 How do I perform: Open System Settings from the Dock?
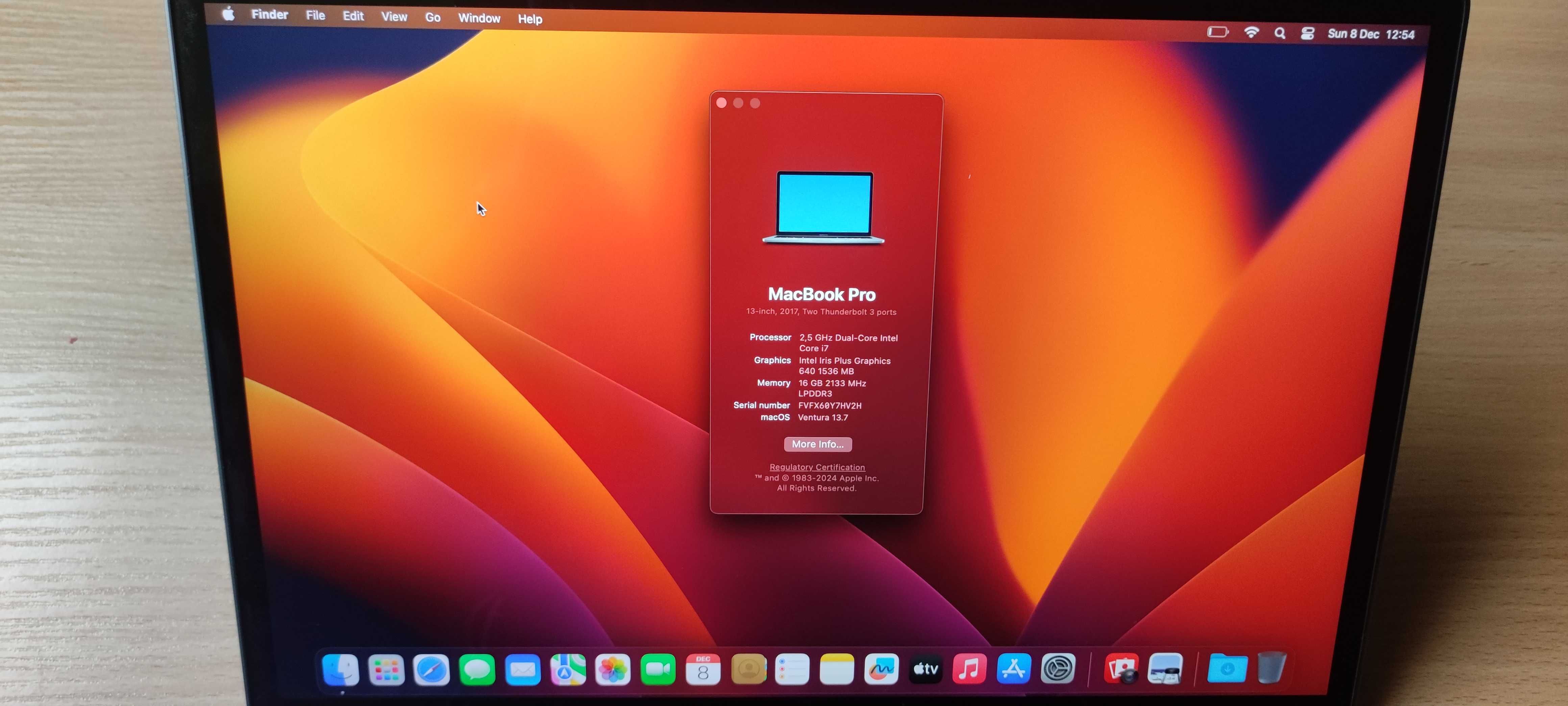click(1058, 669)
